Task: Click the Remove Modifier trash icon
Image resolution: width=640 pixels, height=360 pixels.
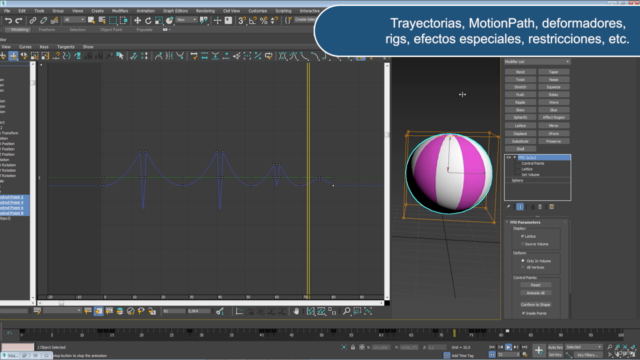Action: [540, 207]
